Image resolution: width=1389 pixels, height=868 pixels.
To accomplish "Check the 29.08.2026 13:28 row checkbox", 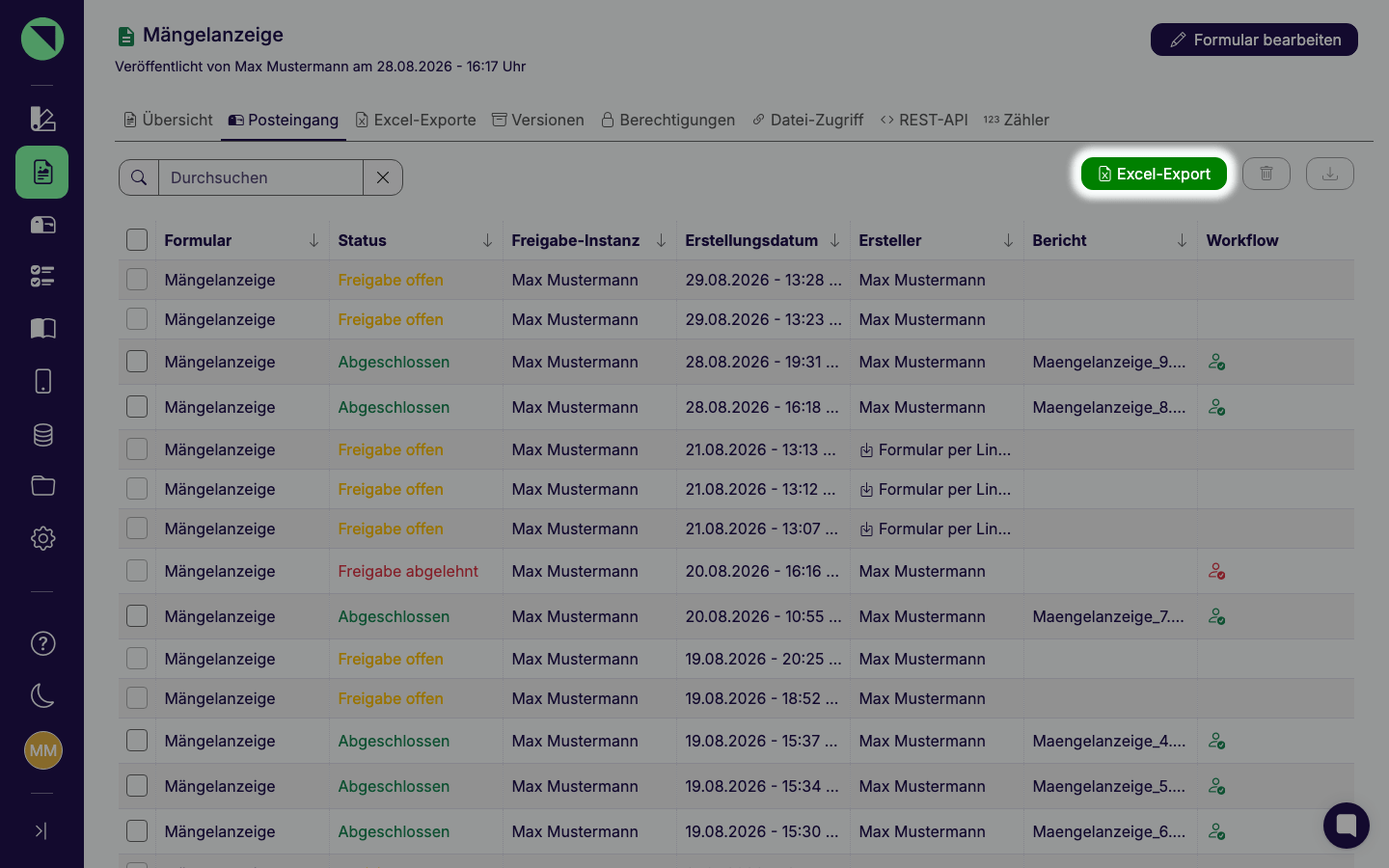I will coord(137,280).
